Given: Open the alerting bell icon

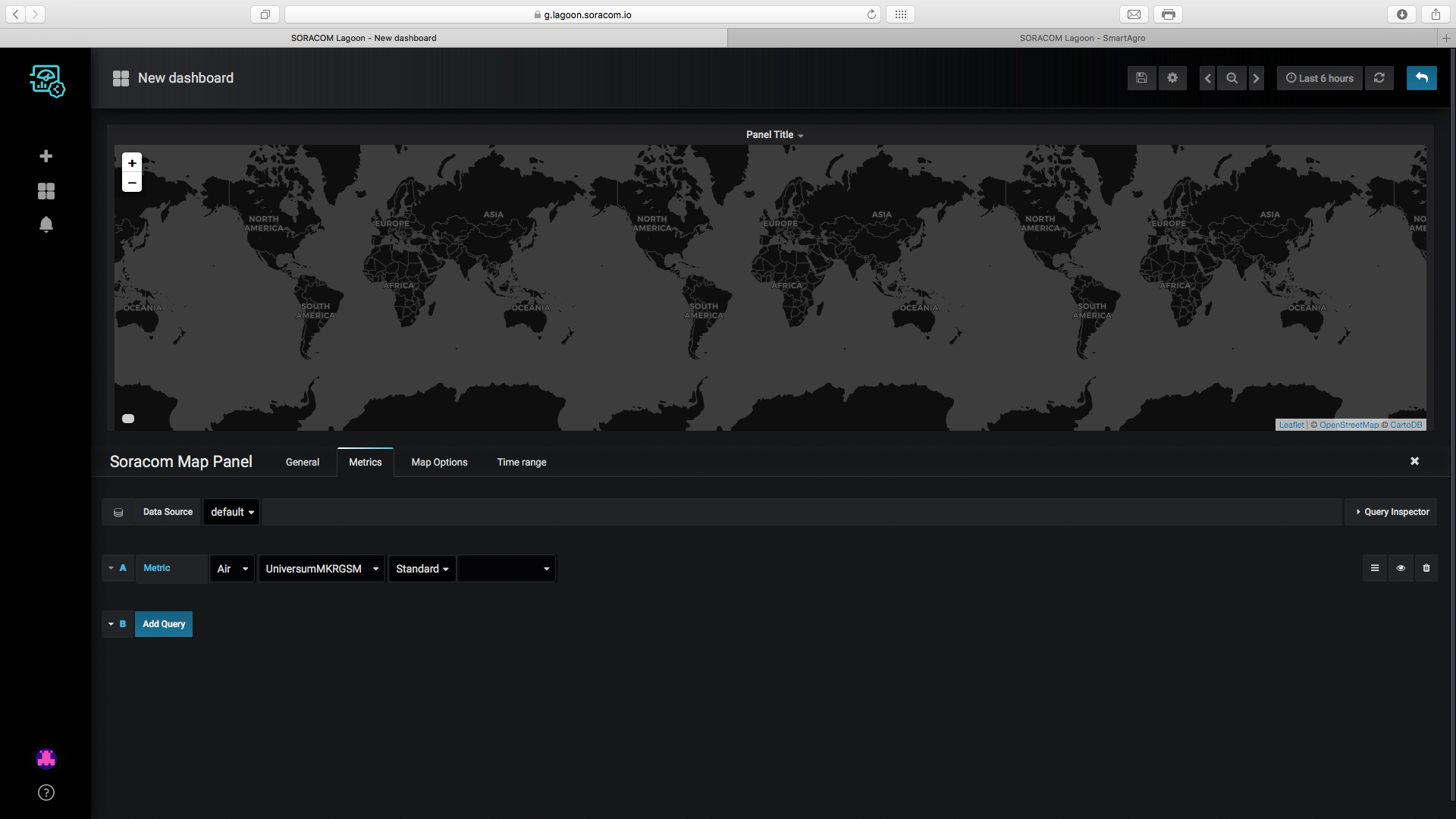Looking at the screenshot, I should [x=46, y=224].
